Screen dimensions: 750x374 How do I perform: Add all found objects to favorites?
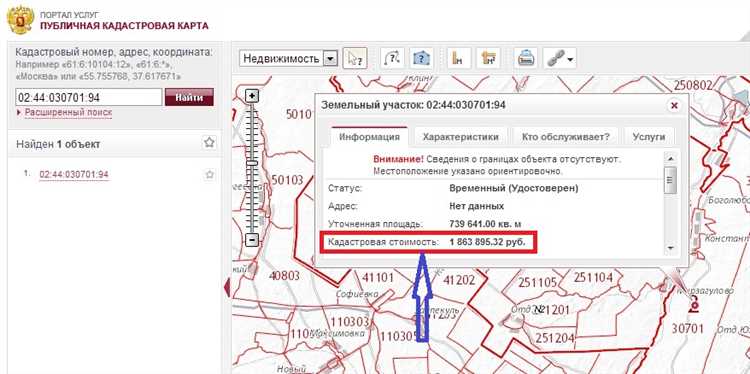click(x=209, y=143)
